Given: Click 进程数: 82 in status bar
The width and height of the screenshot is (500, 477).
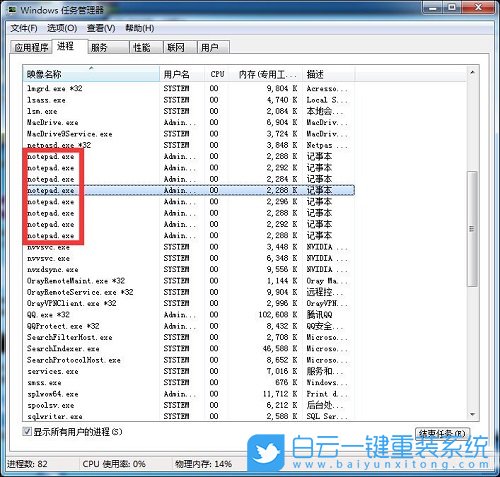Looking at the screenshot, I should 27,464.
